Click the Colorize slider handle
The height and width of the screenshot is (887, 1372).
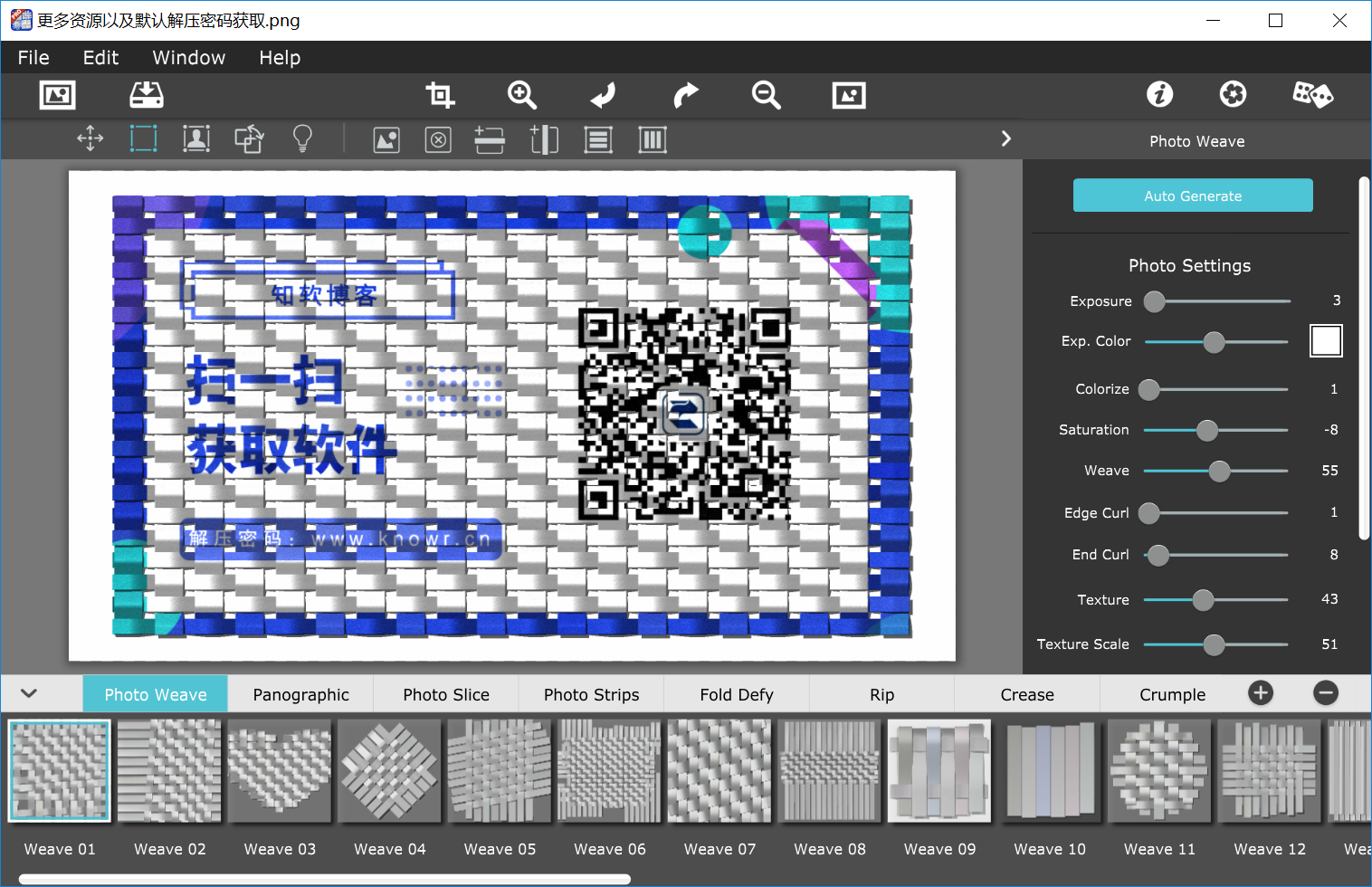(x=1149, y=389)
